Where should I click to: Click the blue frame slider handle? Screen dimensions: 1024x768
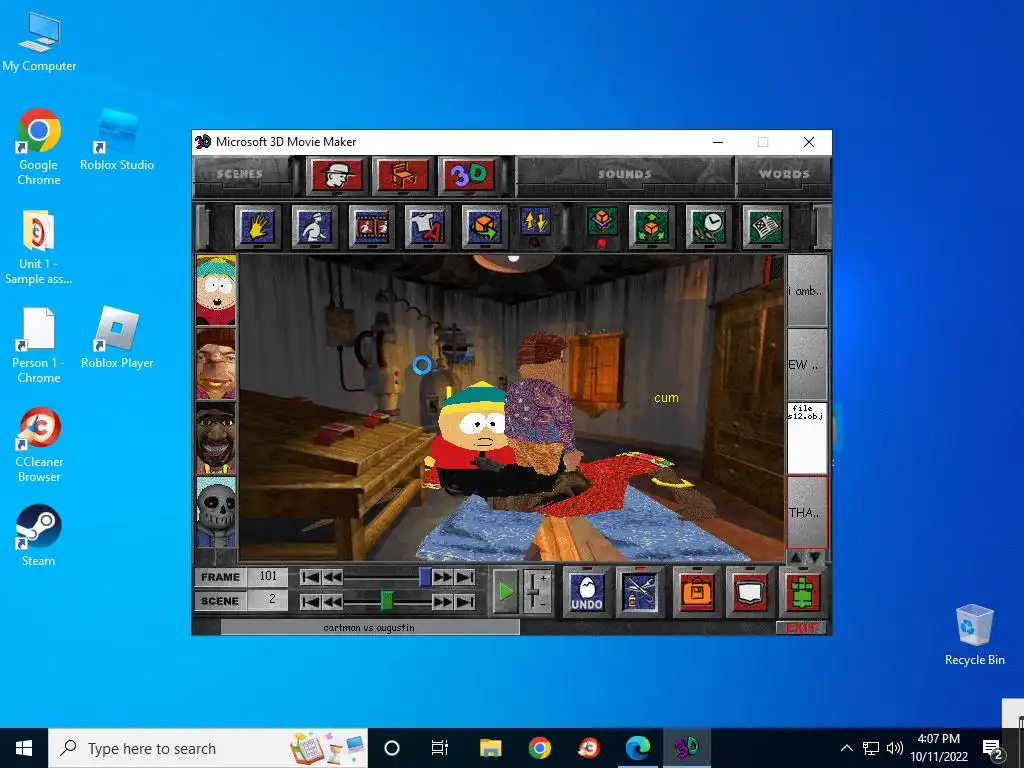point(425,577)
